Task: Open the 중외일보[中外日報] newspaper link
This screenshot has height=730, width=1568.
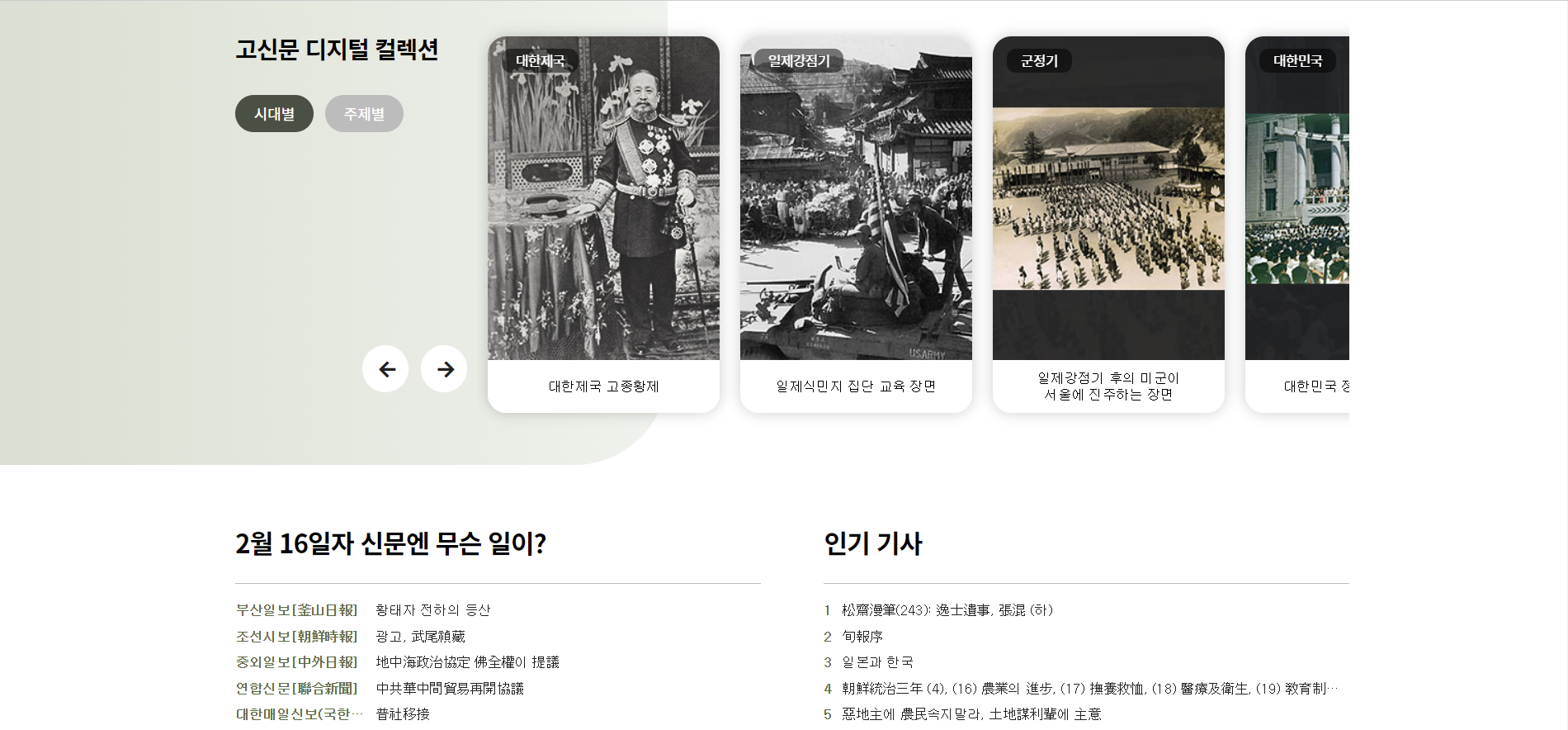Action: pyautogui.click(x=297, y=662)
